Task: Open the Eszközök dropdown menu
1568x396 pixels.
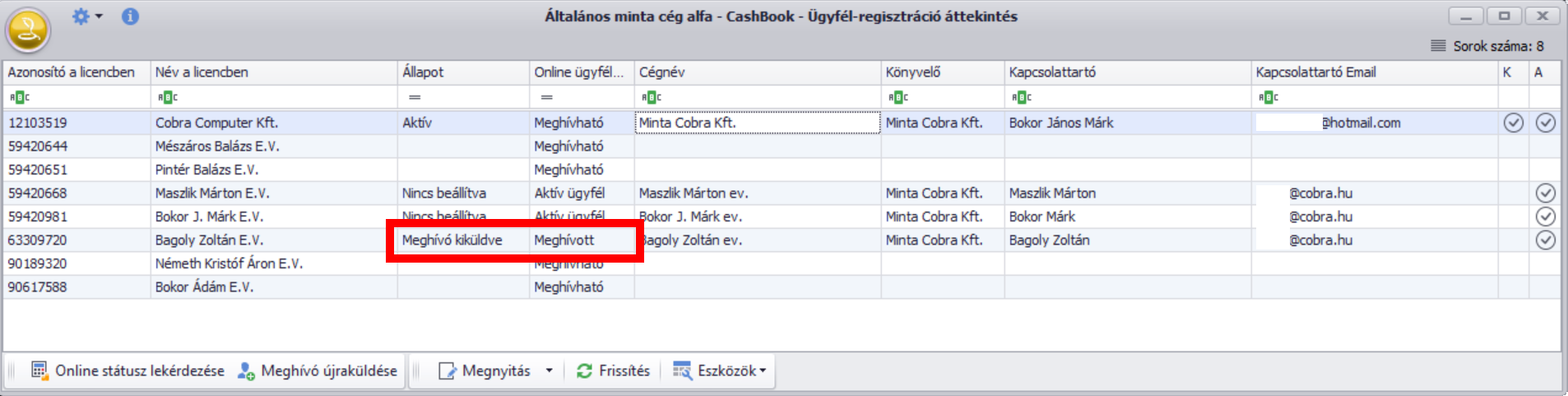Action: click(720, 371)
